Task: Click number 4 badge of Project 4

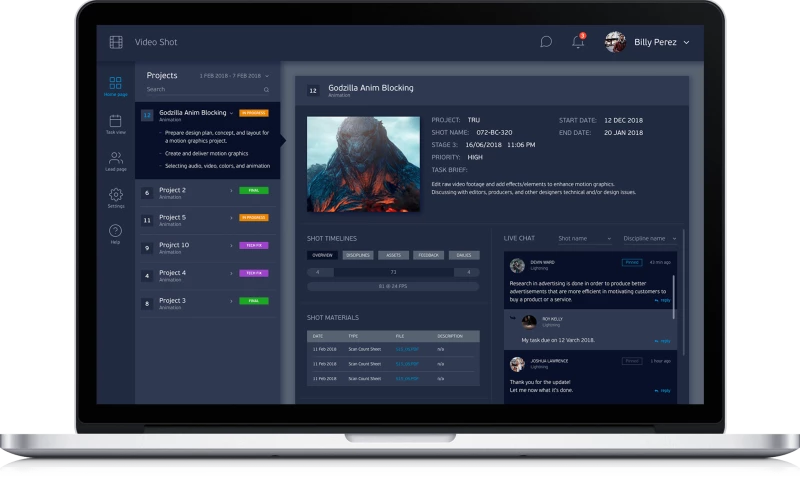Action: tap(147, 276)
